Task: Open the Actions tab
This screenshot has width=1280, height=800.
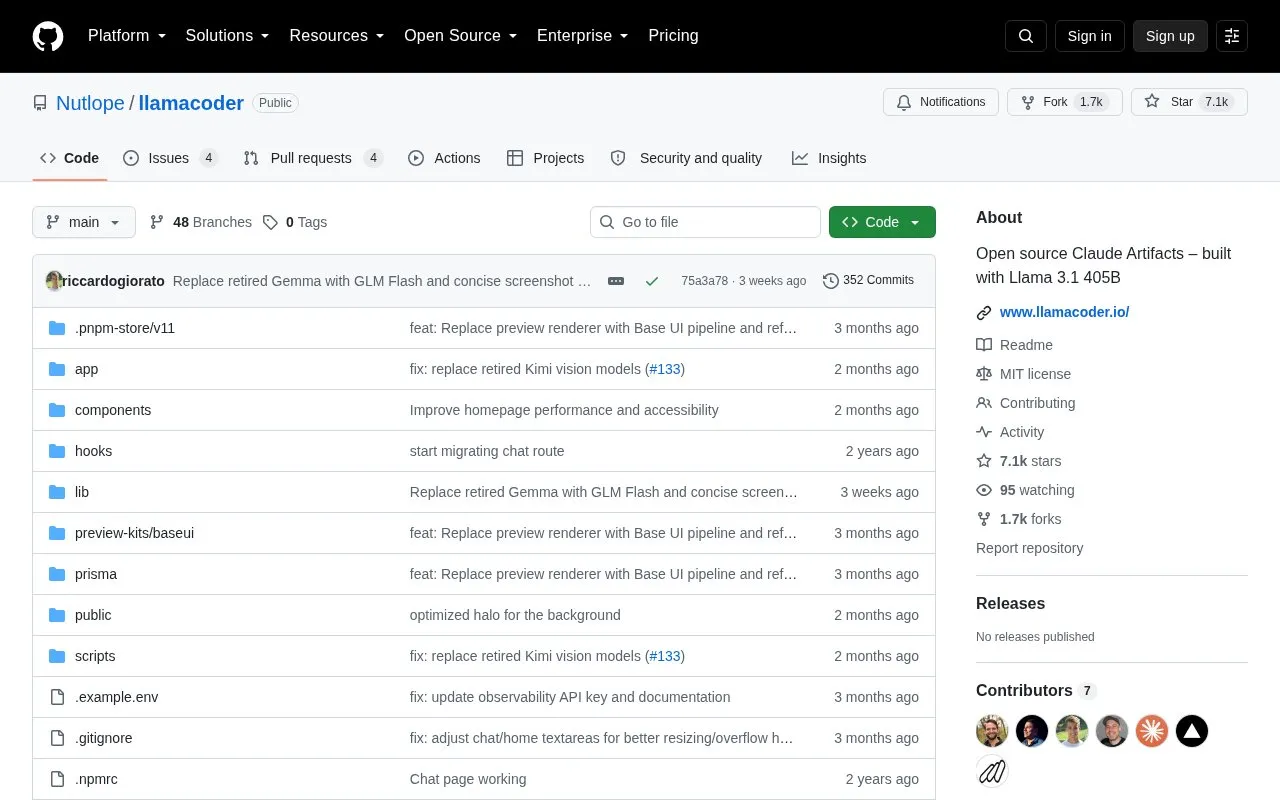Action: click(x=444, y=158)
